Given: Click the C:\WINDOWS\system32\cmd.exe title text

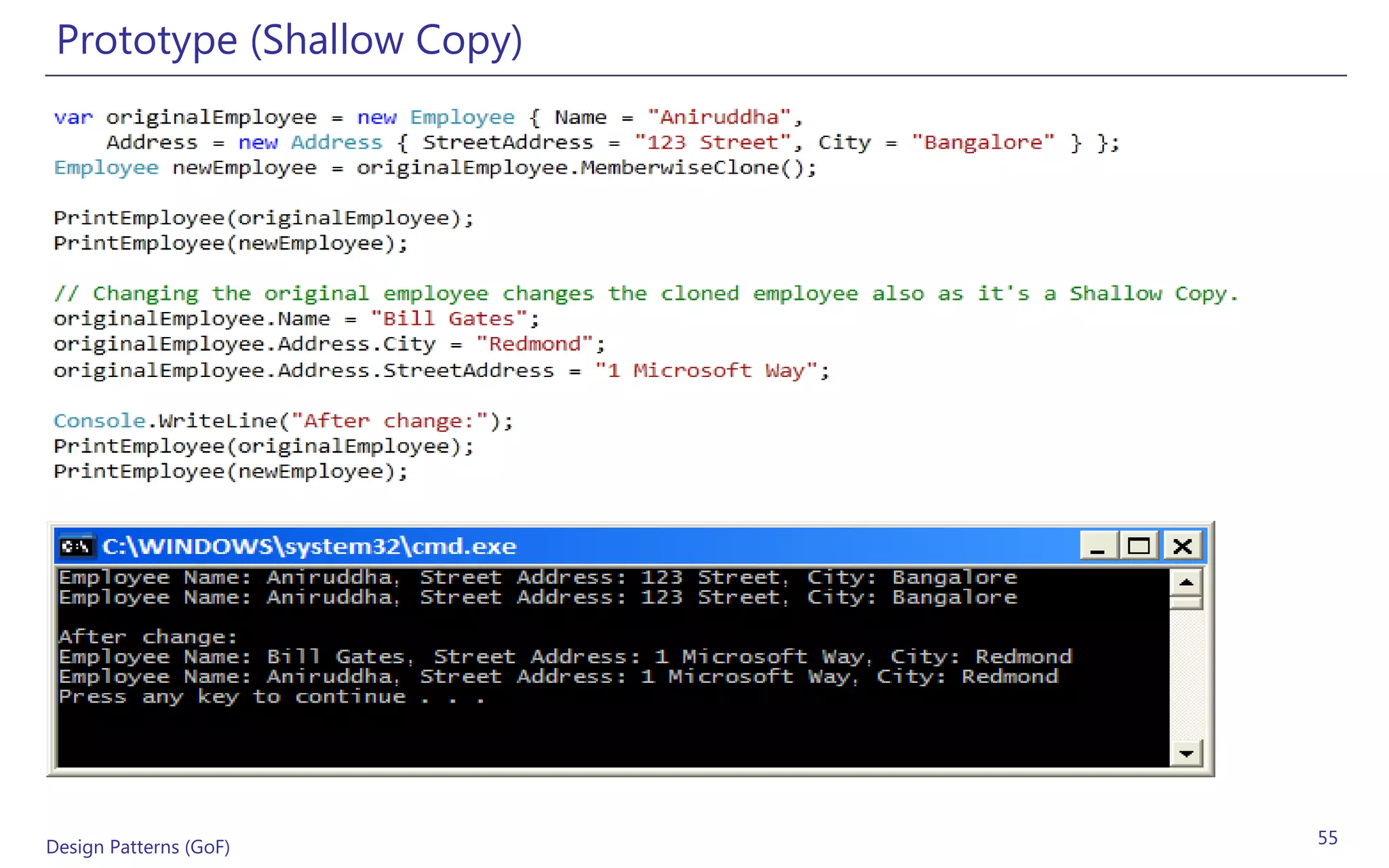Looking at the screenshot, I should (309, 547).
